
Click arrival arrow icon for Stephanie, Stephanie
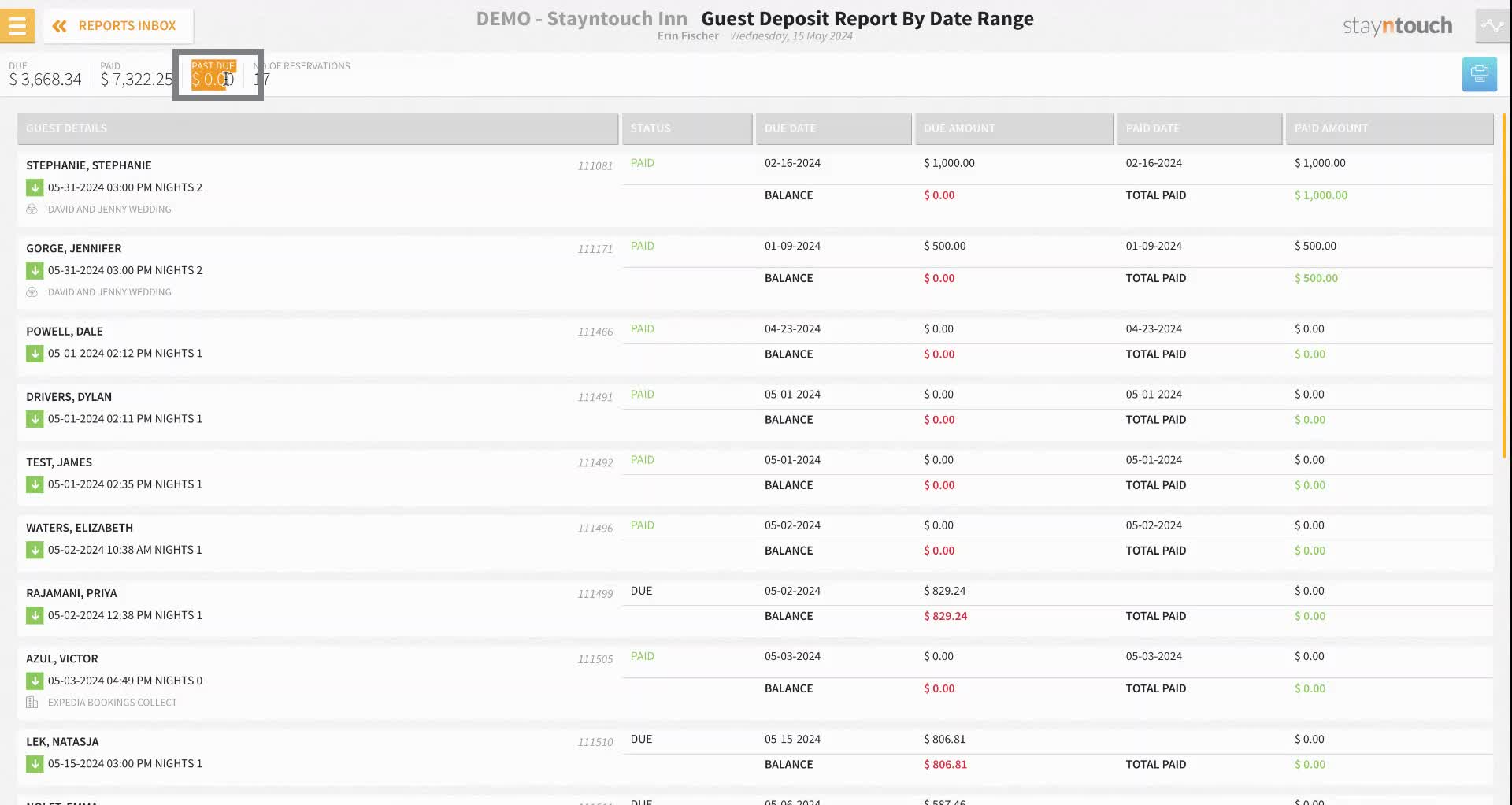pos(35,187)
